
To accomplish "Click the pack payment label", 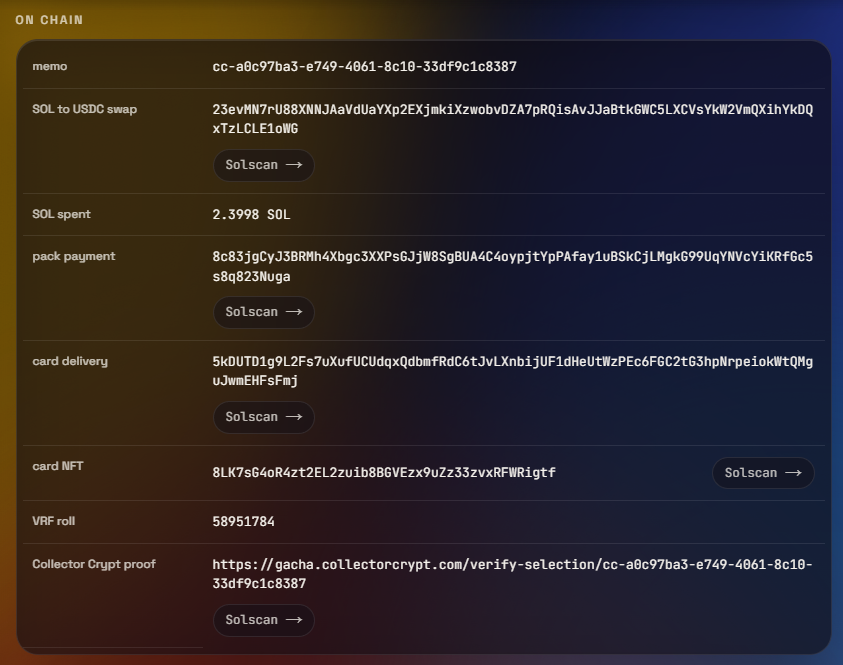I will [74, 256].
